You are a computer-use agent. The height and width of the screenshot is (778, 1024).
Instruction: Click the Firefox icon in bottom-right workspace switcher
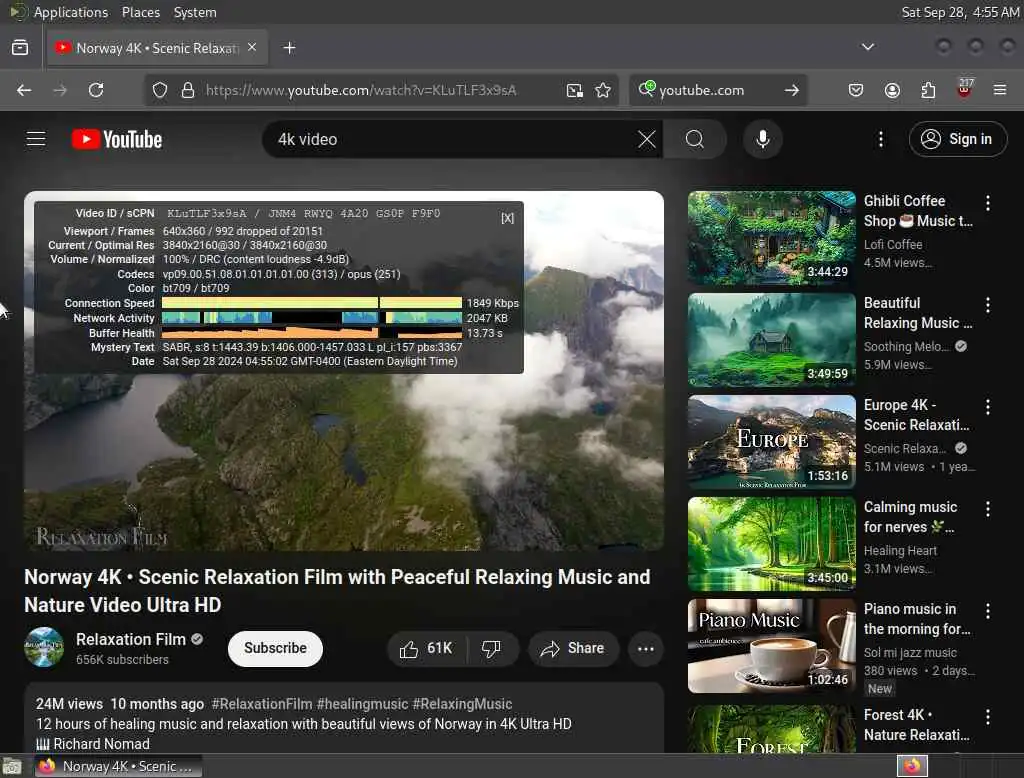tap(912, 766)
